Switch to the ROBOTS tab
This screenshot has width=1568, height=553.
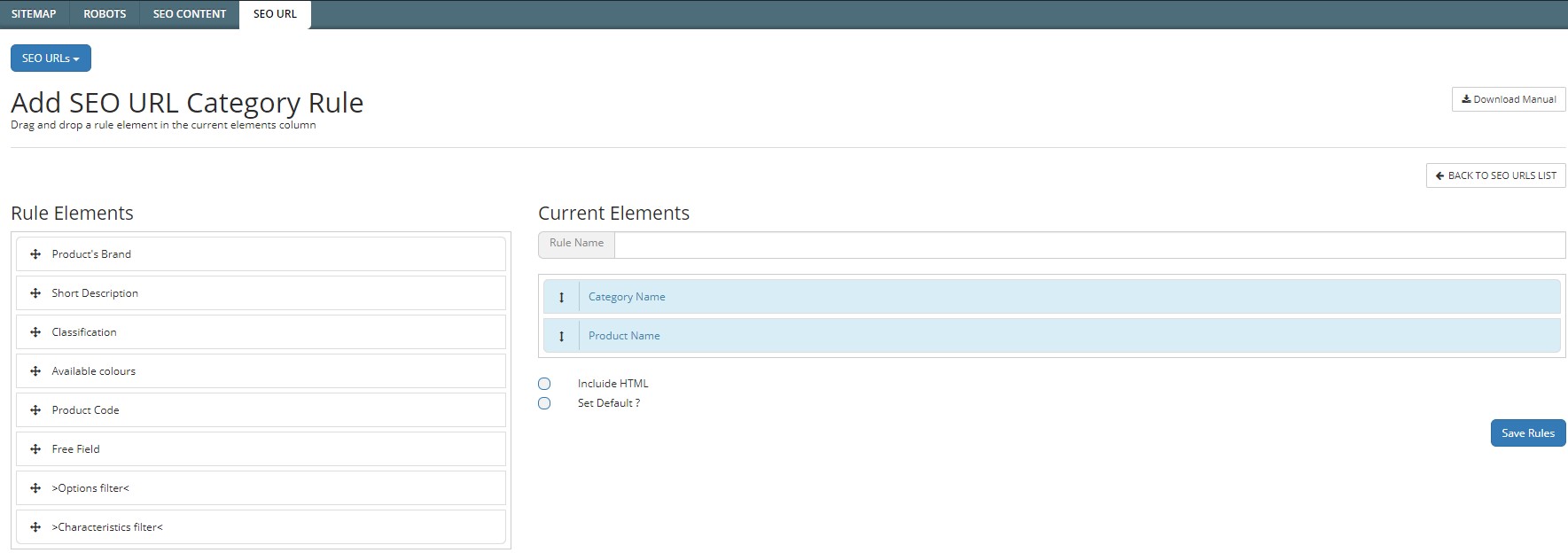pos(105,14)
